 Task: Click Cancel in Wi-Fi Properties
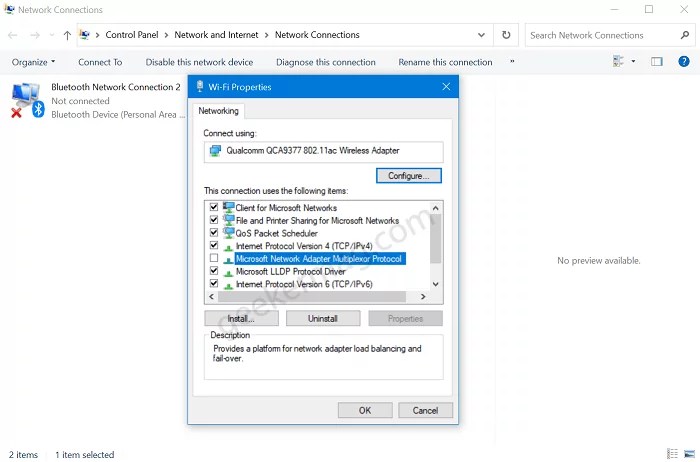425,410
